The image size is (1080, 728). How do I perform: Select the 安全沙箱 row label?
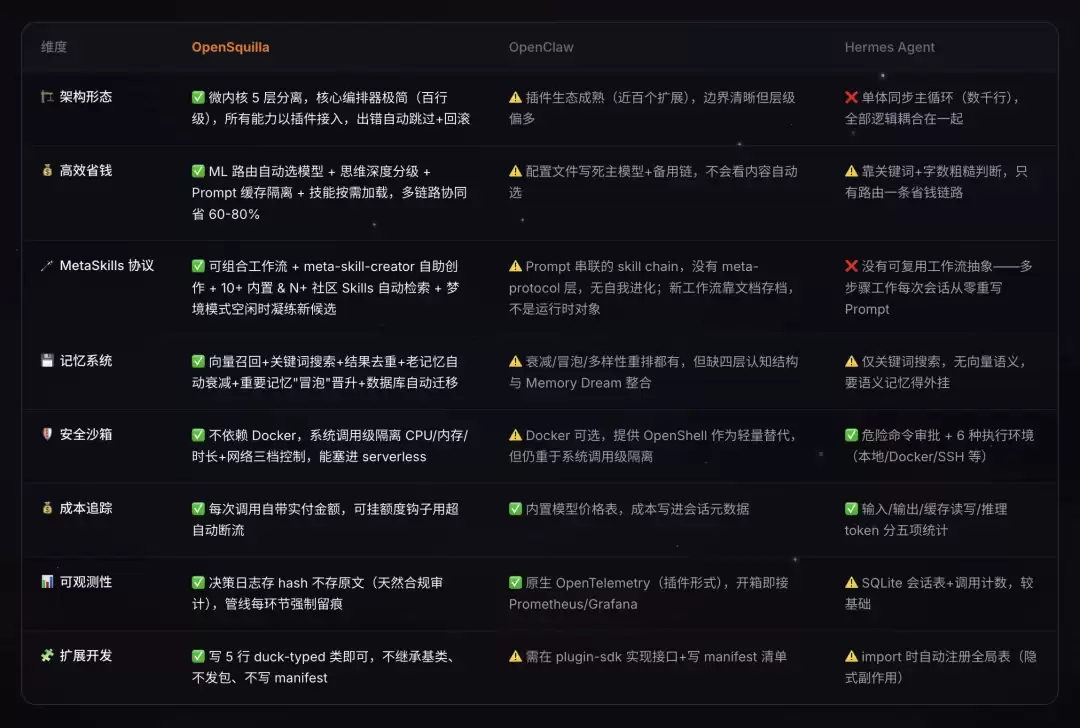tap(85, 434)
